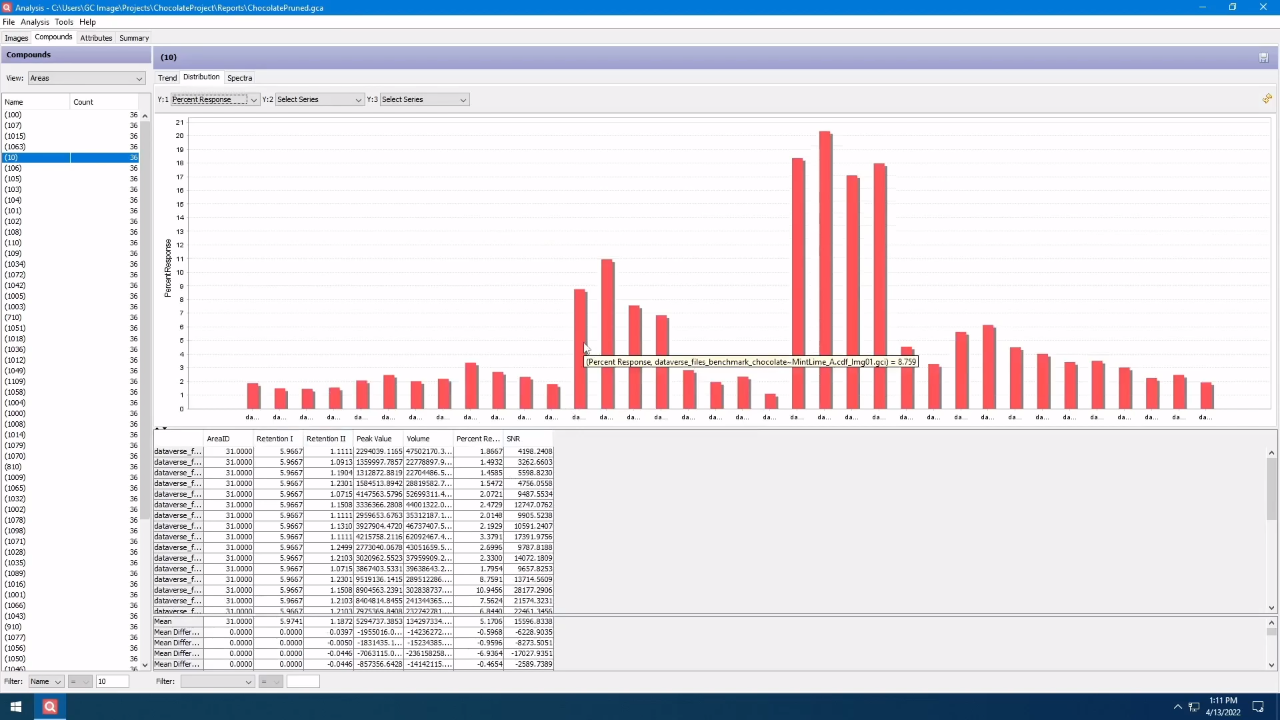The height and width of the screenshot is (720, 1280).
Task: Open the Y:1 Percent Response dropdown
Action: 215,99
